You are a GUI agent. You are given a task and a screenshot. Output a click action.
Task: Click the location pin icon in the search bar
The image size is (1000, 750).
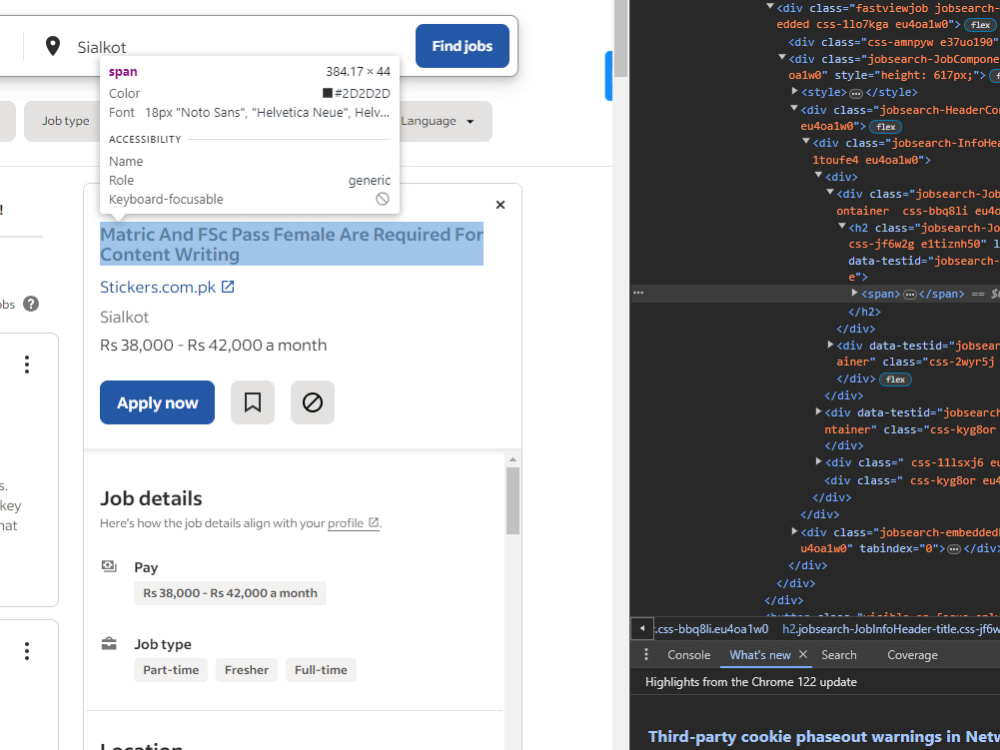53,45
